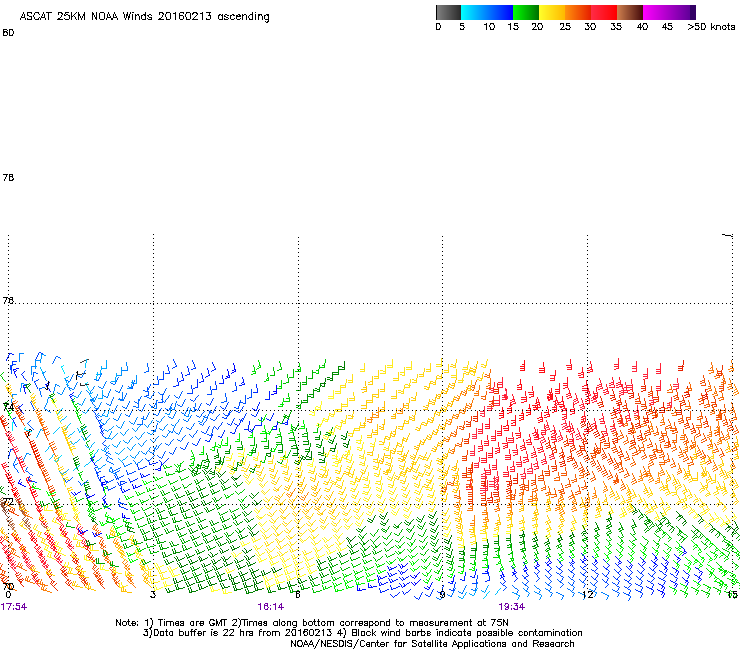Click the '40' label under the color bar
The image size is (740, 650).
(642, 27)
